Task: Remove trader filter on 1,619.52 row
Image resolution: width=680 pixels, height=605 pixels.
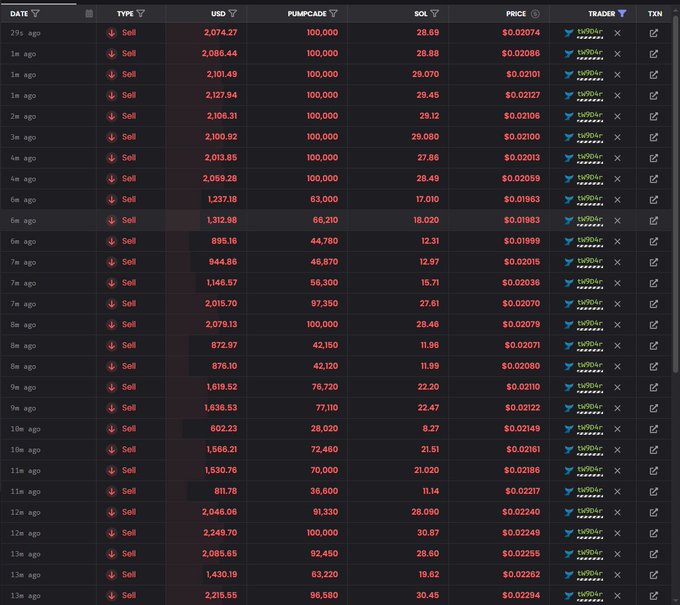Action: pos(618,387)
